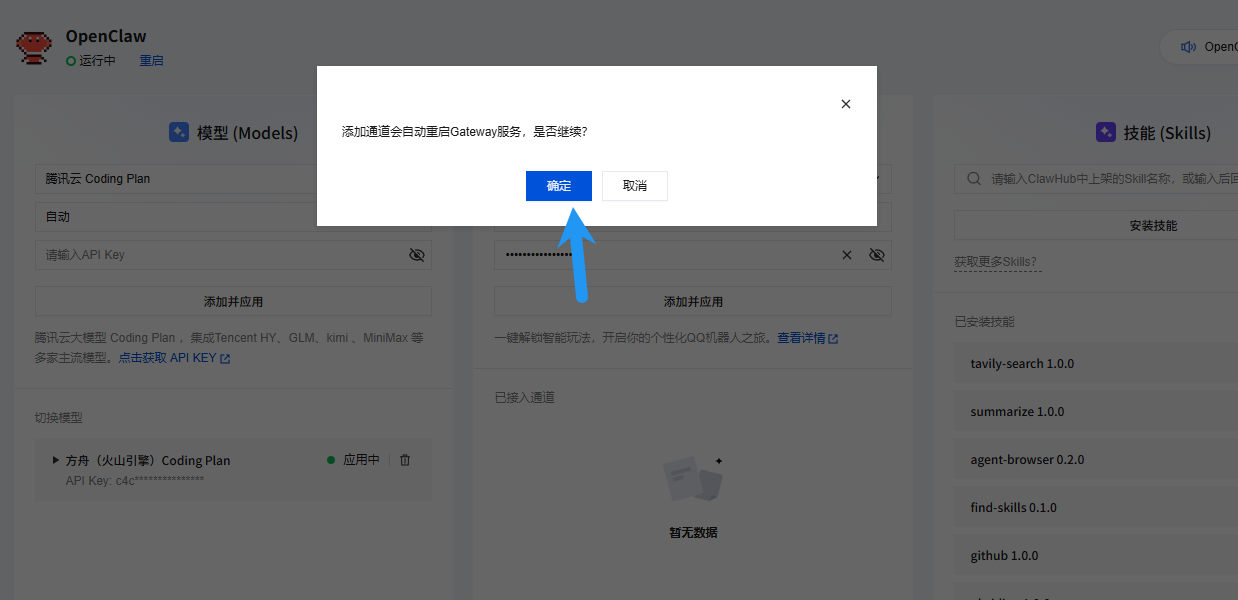
Task: Close the Gateway restart confirmation dialog
Action: (846, 104)
